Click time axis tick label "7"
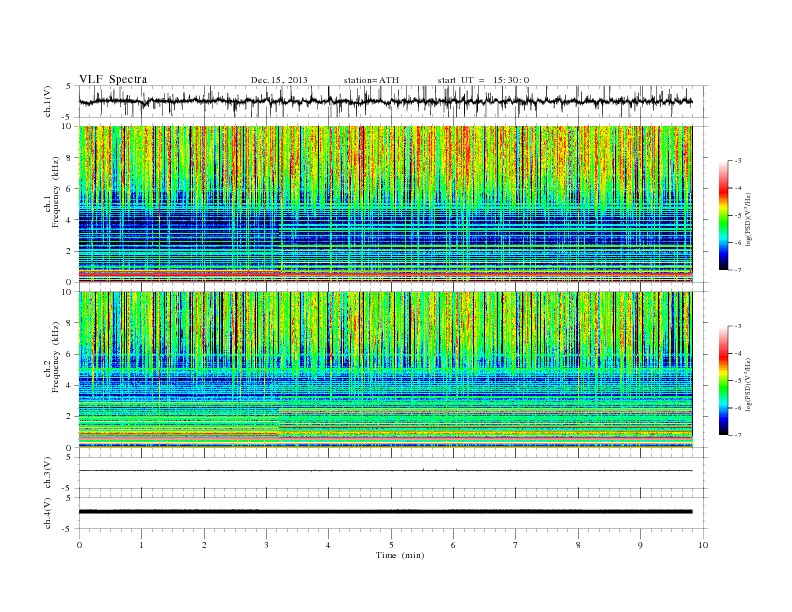 point(516,545)
